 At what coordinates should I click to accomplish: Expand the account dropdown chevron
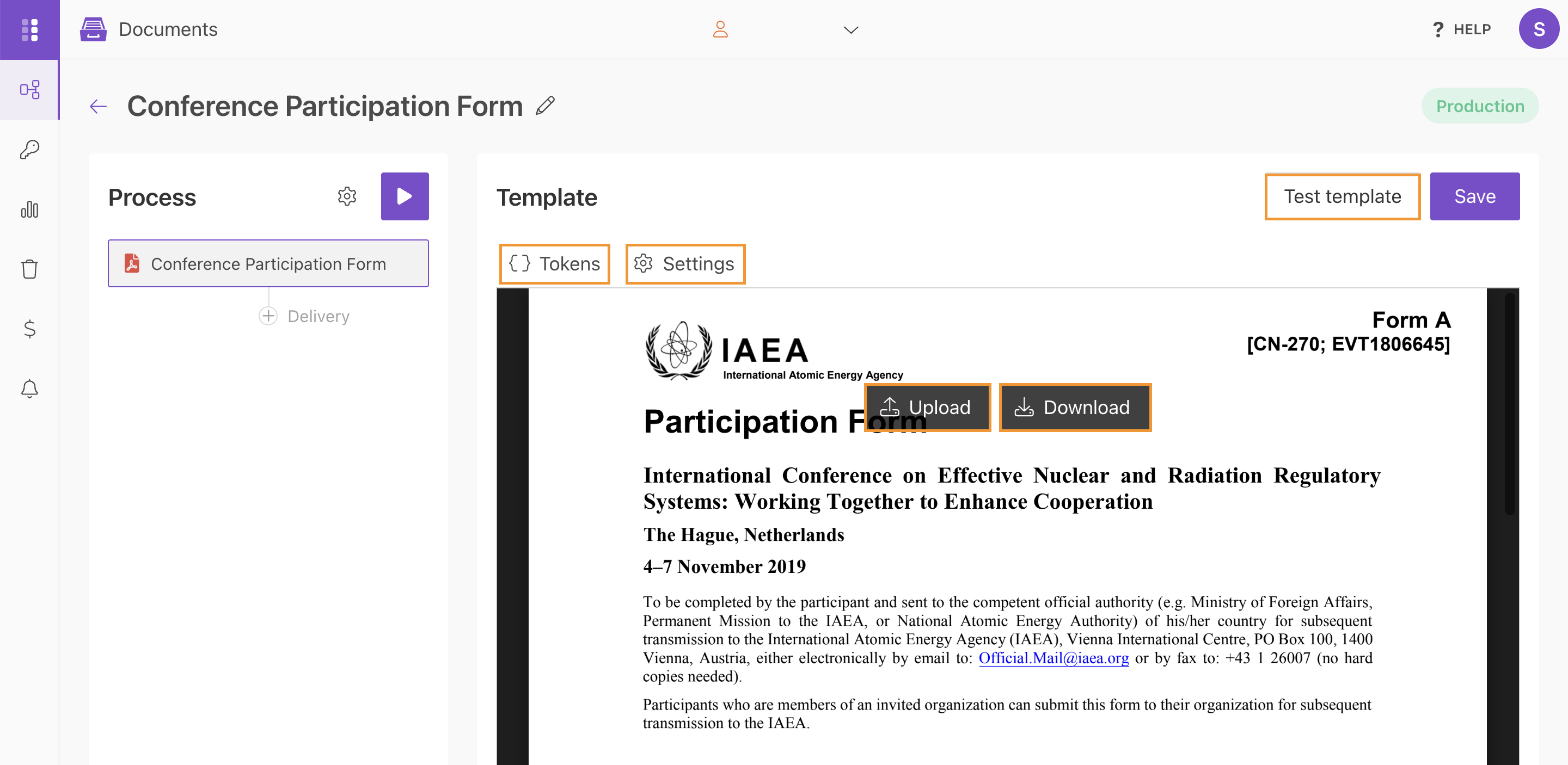850,30
